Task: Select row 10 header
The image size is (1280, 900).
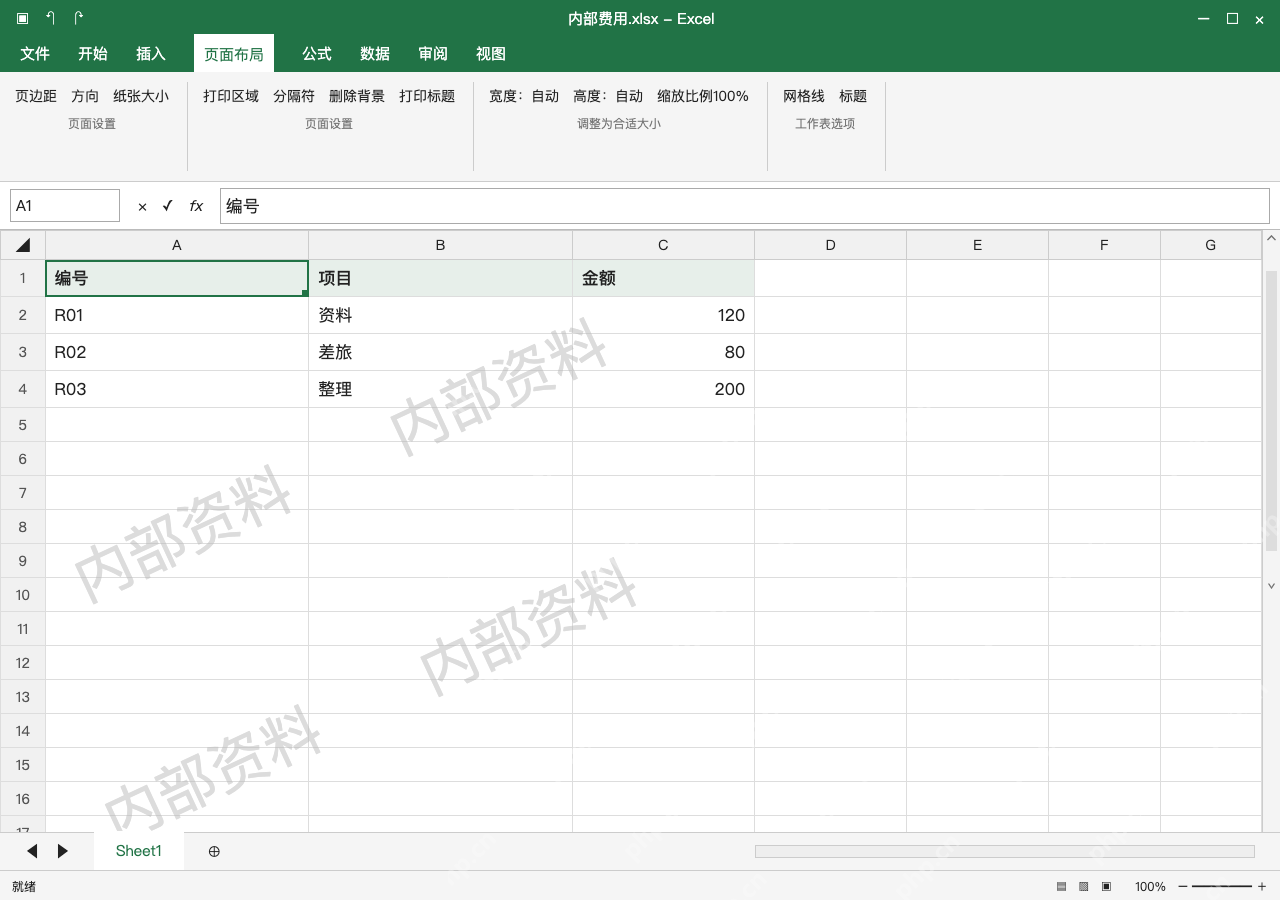Action: (x=23, y=595)
